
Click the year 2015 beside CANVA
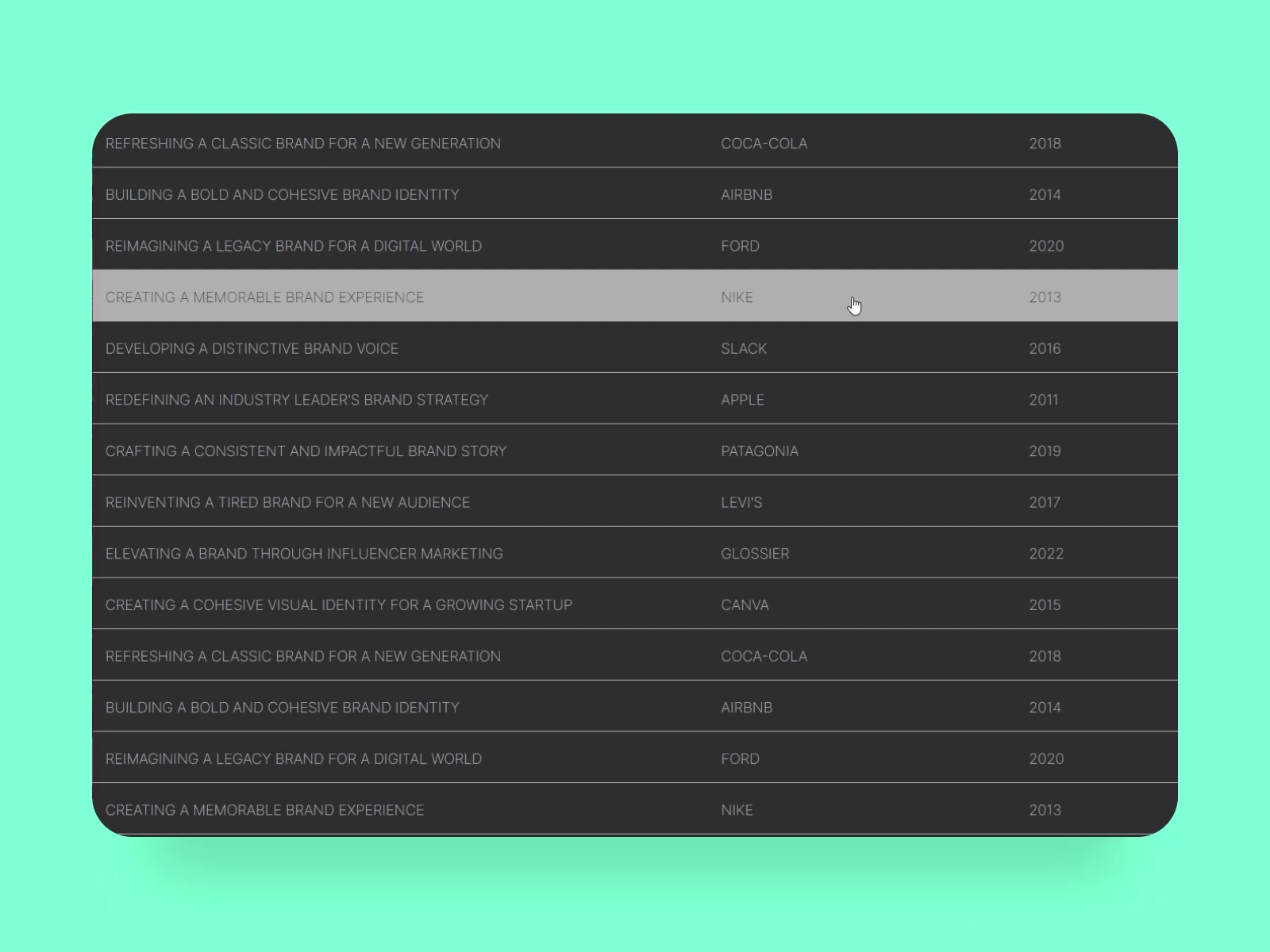point(1045,605)
